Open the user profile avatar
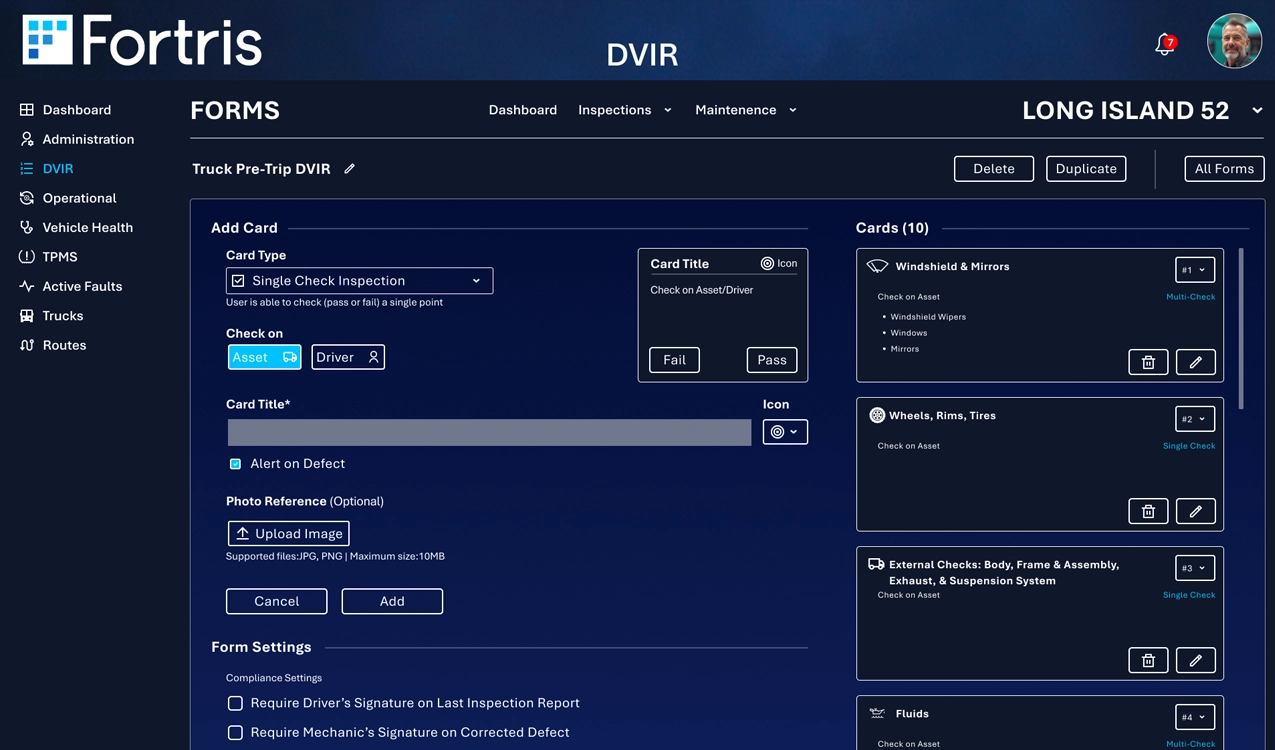 (1234, 42)
